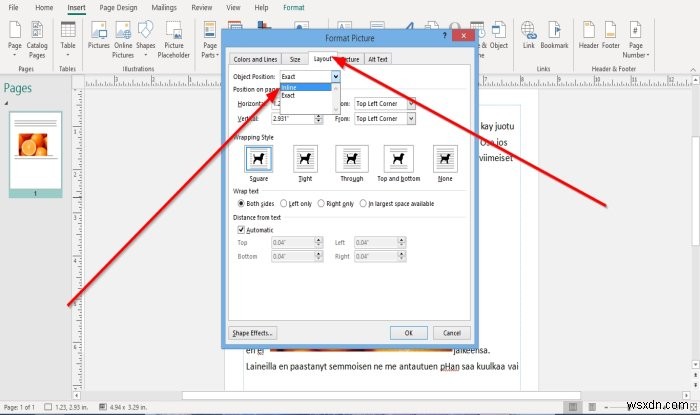Open Horizontal From Top Left Corner dropdown

click(x=411, y=104)
